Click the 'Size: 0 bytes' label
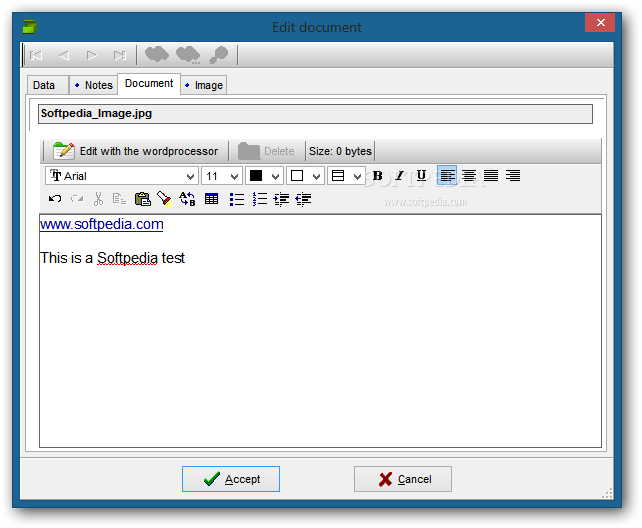The height and width of the screenshot is (528, 642). tap(340, 151)
